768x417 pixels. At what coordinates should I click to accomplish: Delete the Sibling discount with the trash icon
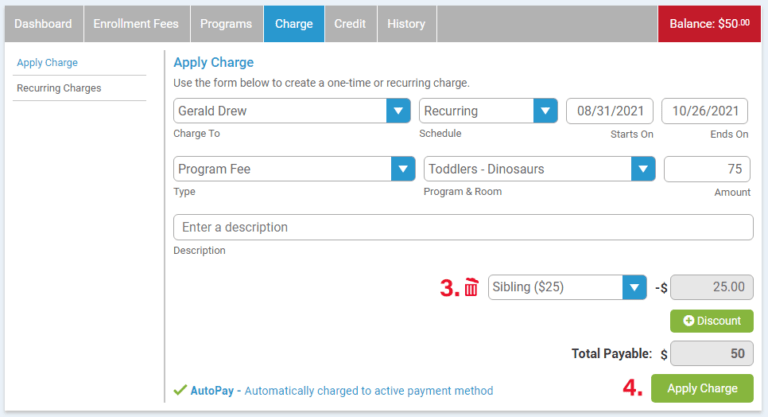pos(471,287)
